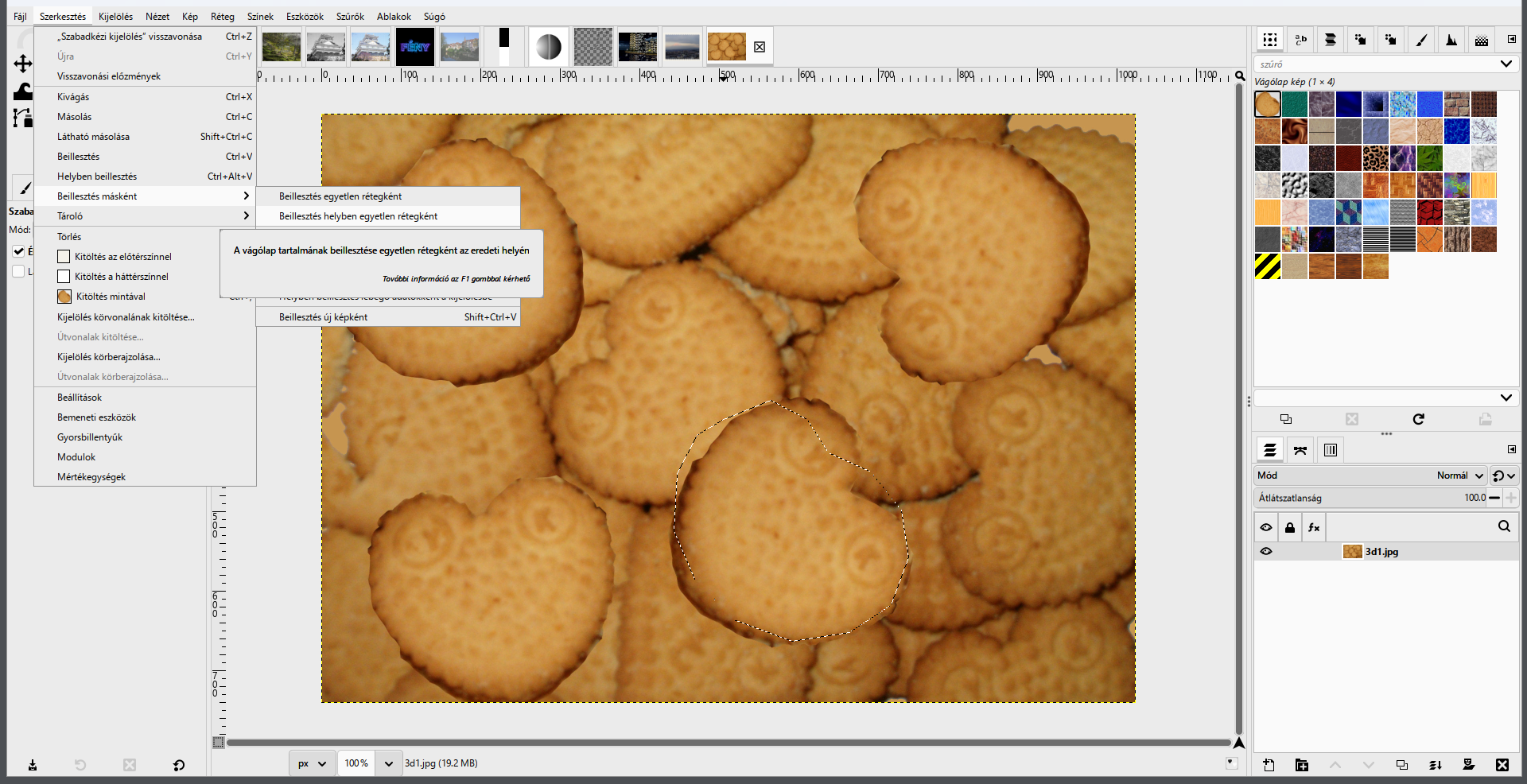1527x784 pixels.
Task: Open Beállítások from the edit menu
Action: coord(146,398)
